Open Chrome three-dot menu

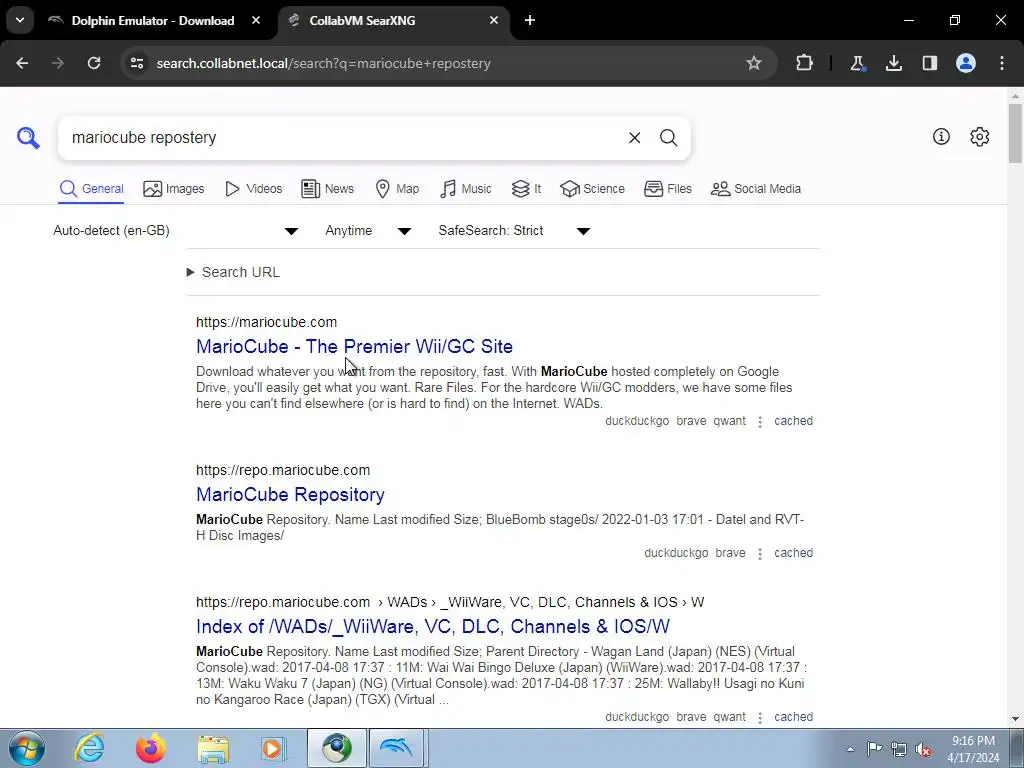(x=1002, y=63)
